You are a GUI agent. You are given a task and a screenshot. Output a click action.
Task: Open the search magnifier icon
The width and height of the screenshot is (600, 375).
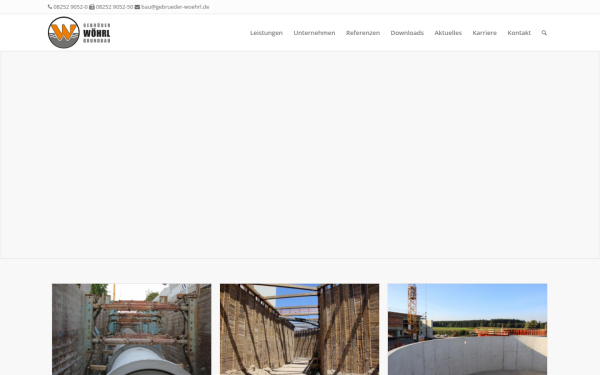544,33
